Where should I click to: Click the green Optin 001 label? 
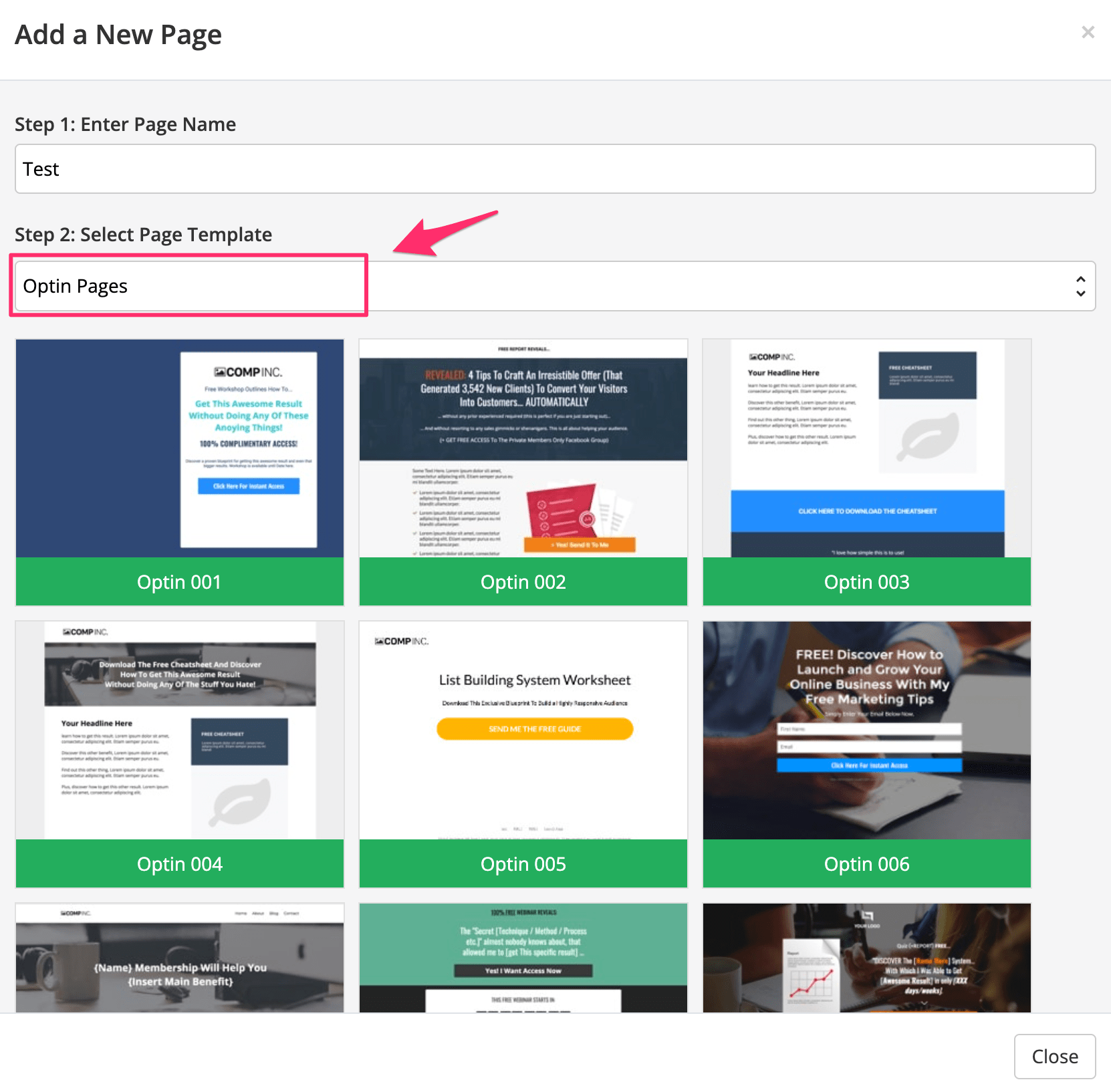tap(180, 582)
